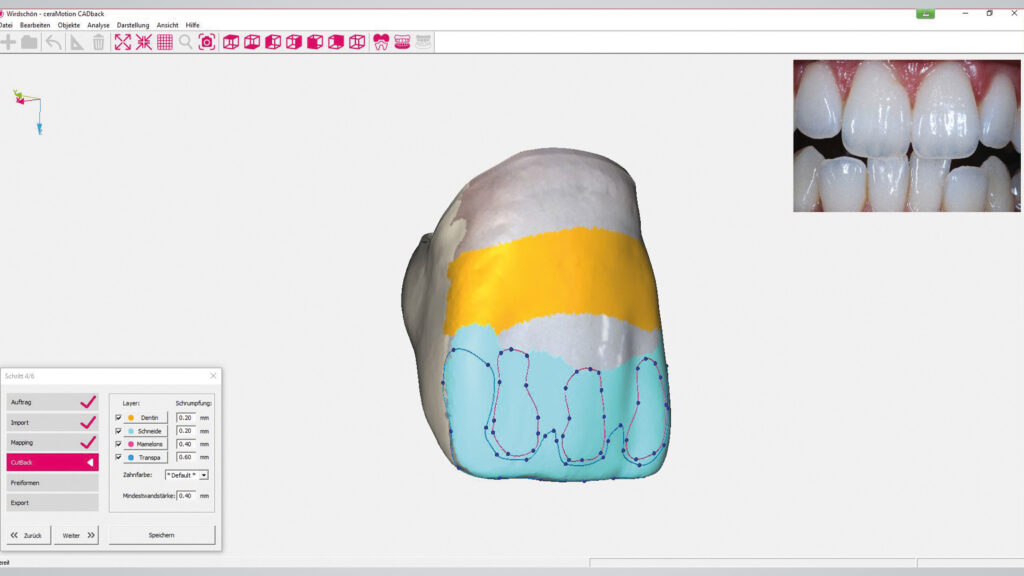Viewport: 1024px width, 576px height.
Task: Click the zoom-to-fit expand arrows icon
Action: pyautogui.click(x=122, y=42)
